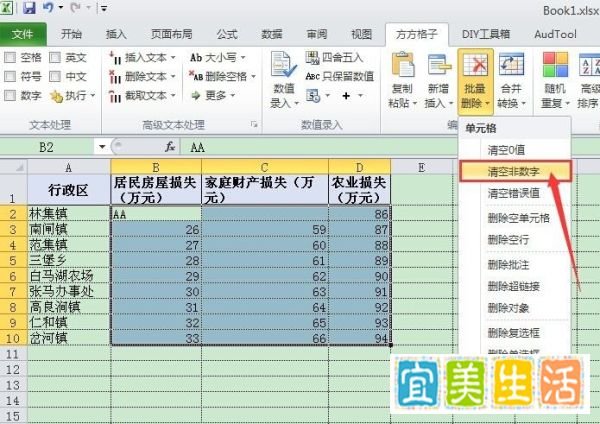Select the cell with value 94
The height and width of the screenshot is (424, 600).
[x=360, y=338]
